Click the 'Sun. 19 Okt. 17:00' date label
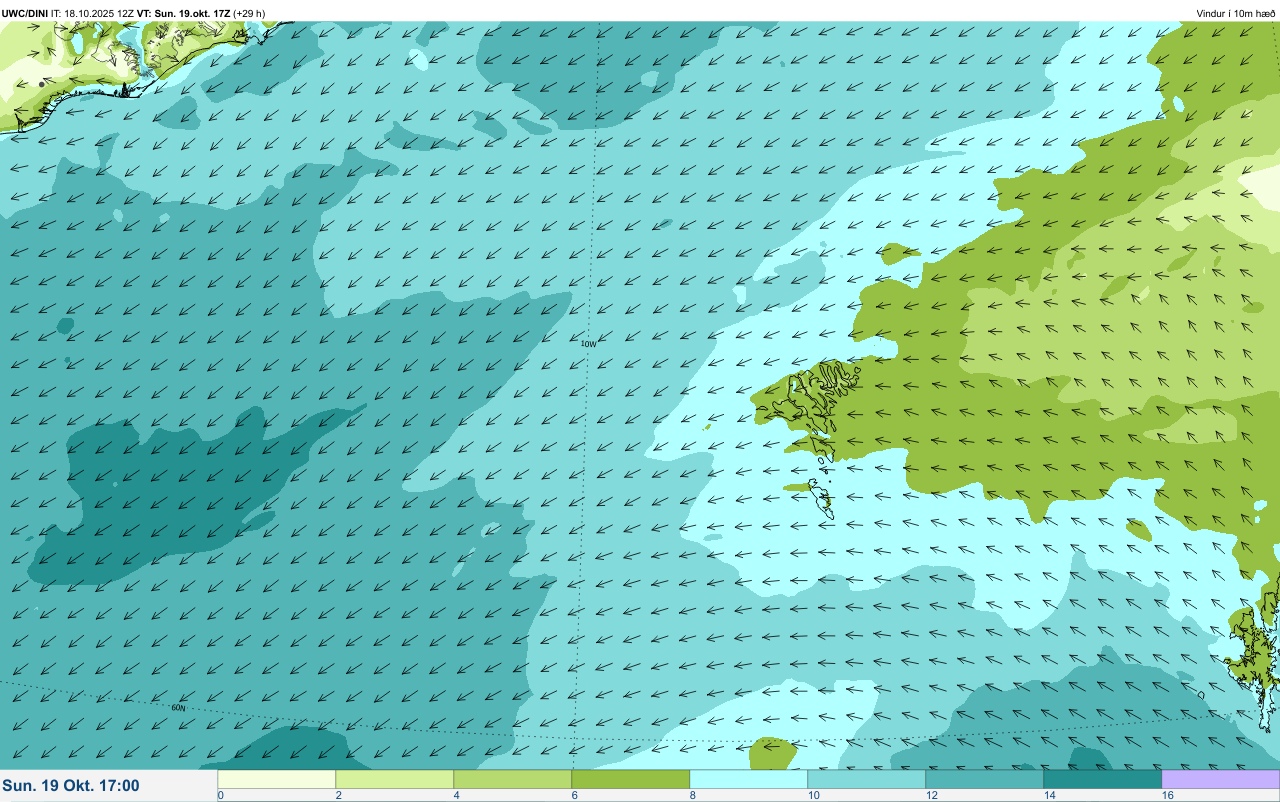 point(71,786)
